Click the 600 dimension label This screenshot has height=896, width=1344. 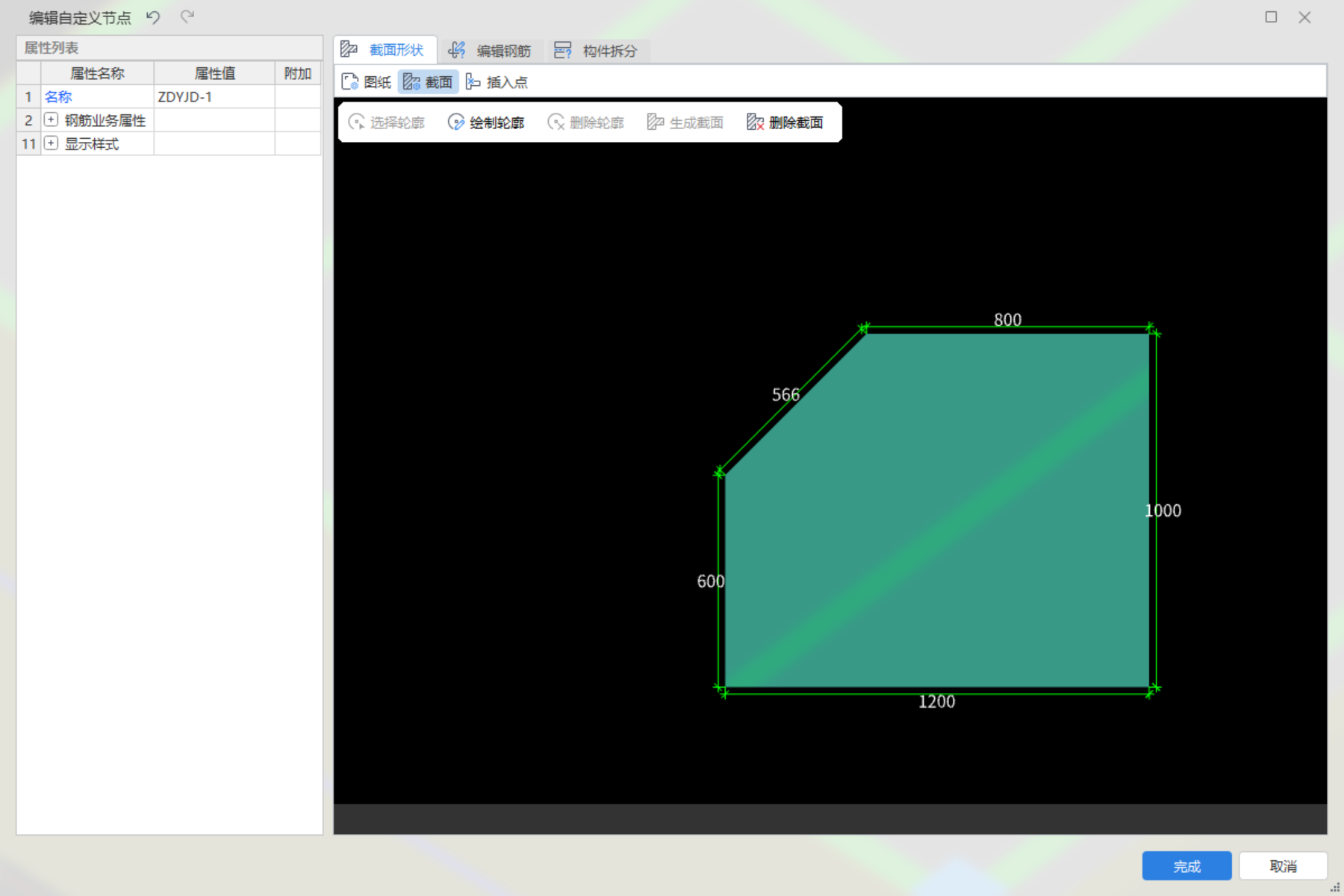[x=710, y=581]
